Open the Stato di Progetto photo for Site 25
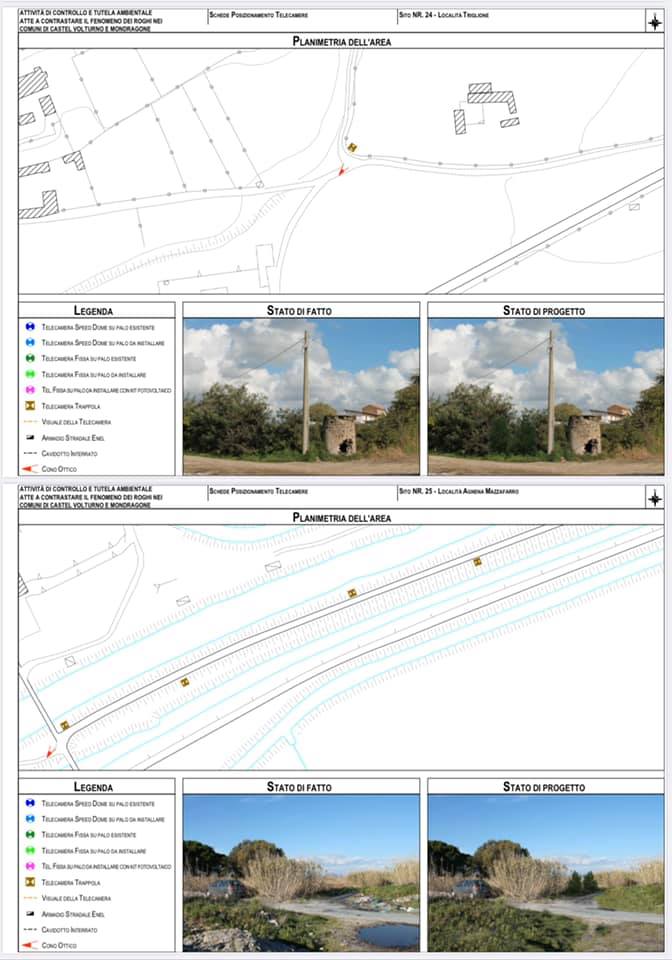This screenshot has height=960, width=672. [x=545, y=872]
